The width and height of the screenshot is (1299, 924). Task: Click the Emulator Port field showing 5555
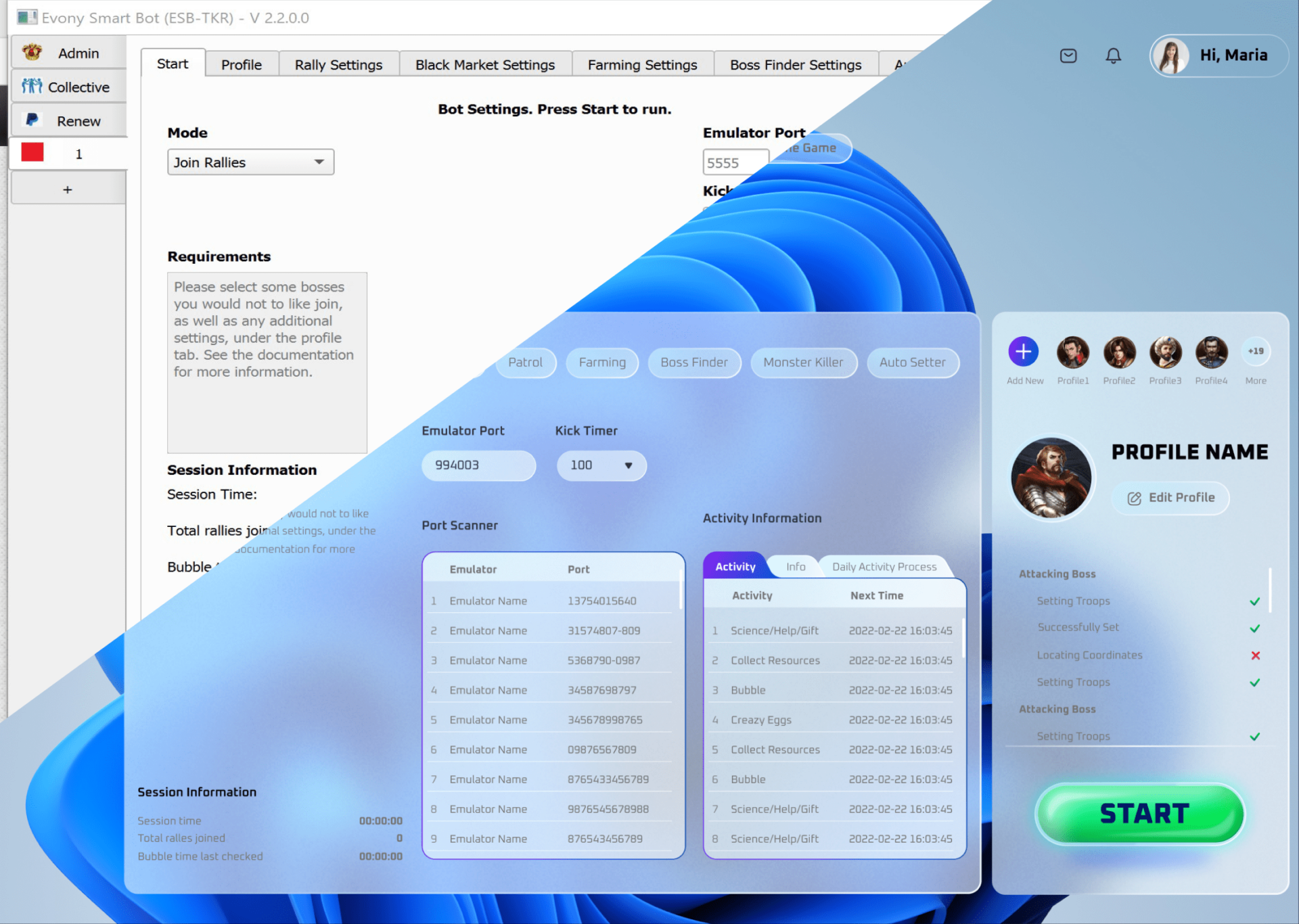pyautogui.click(x=736, y=162)
